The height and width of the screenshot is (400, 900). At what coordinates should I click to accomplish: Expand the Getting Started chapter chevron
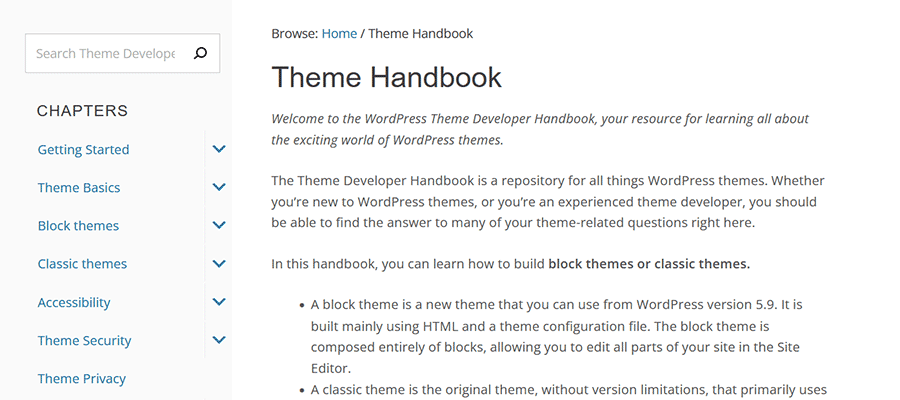219,150
